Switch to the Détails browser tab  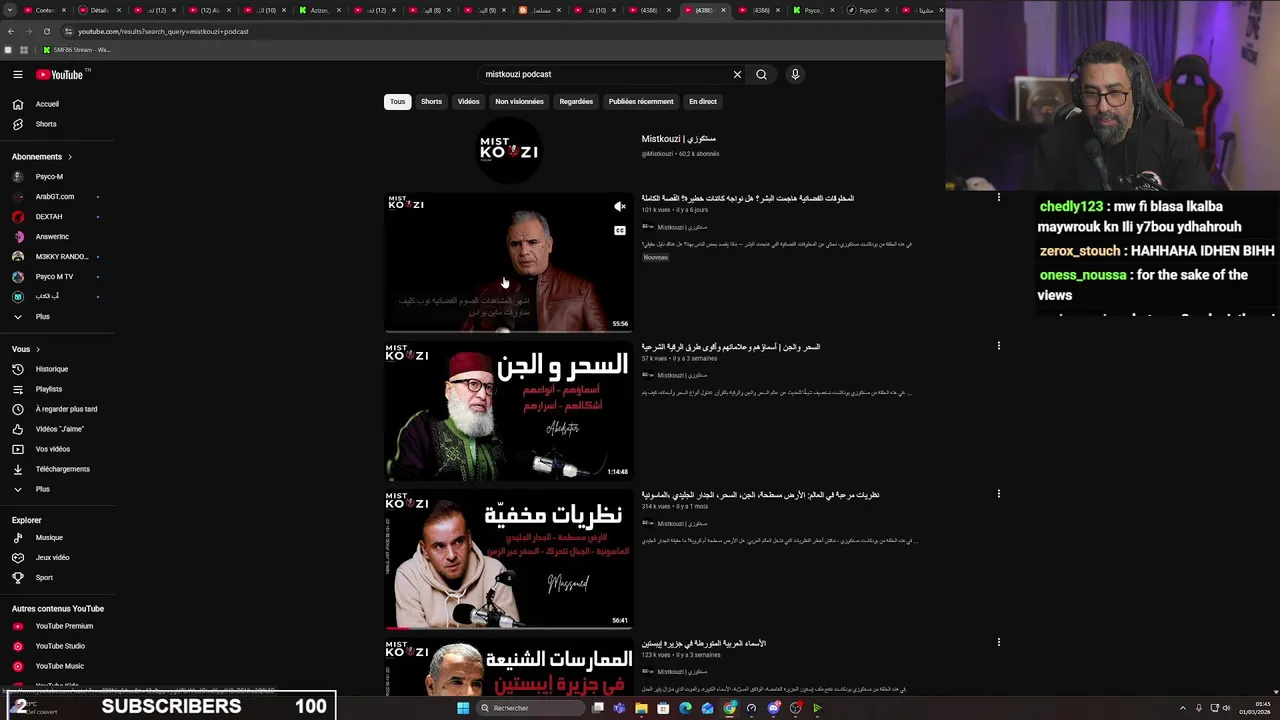pos(98,10)
